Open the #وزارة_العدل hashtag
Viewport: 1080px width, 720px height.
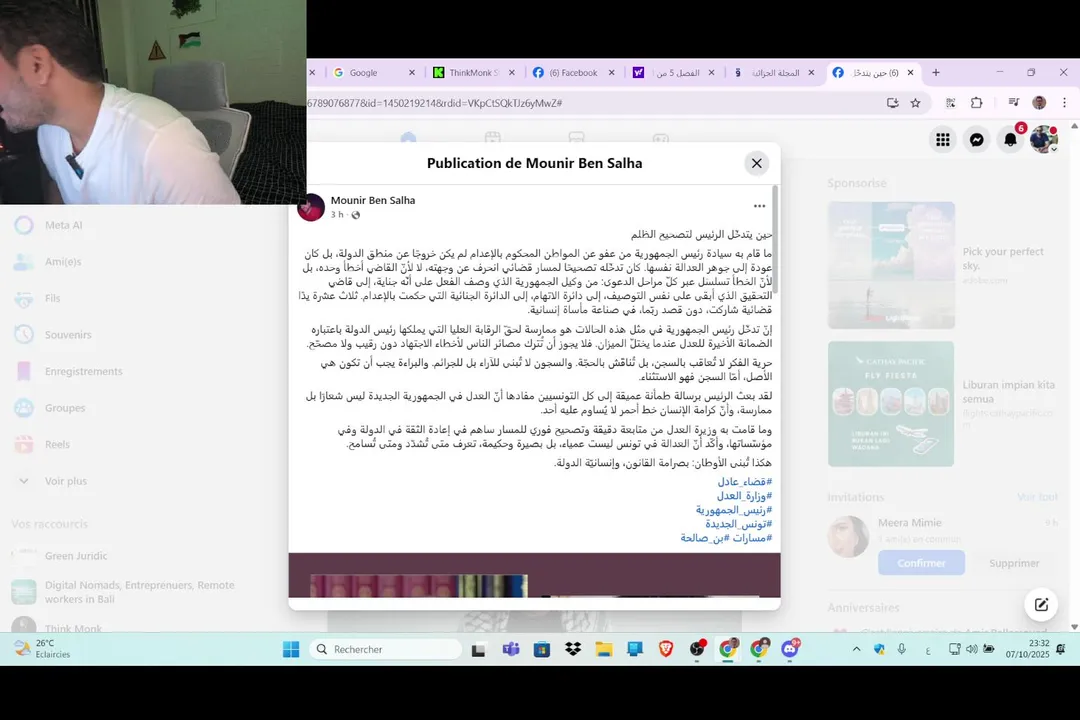745,495
